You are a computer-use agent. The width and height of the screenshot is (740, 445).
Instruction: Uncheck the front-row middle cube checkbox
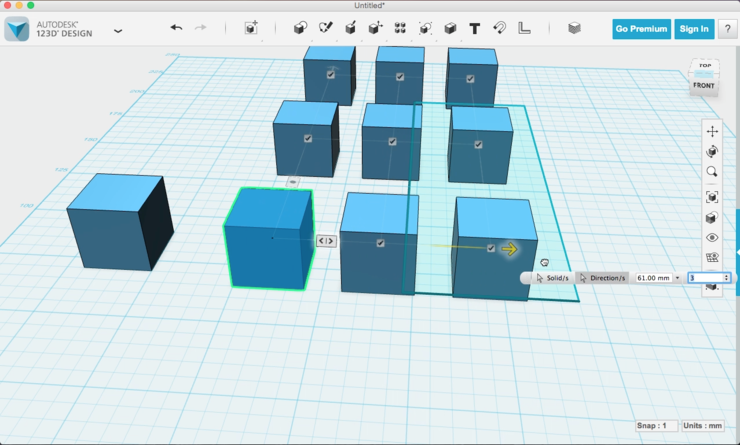pos(380,243)
